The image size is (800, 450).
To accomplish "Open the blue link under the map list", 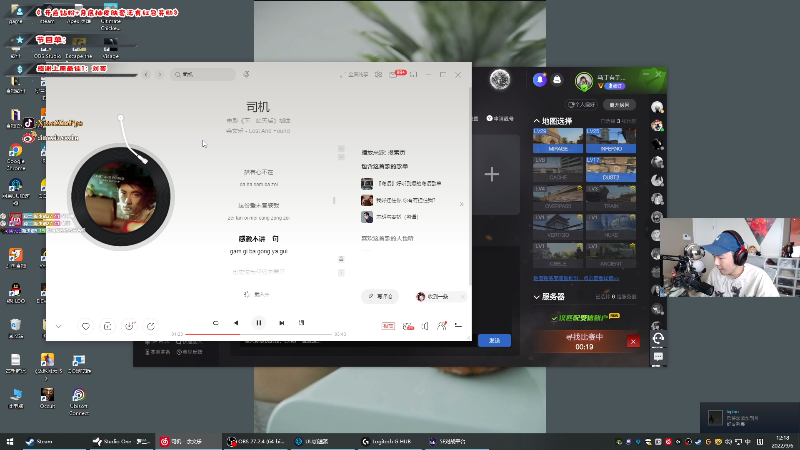I will (576, 278).
